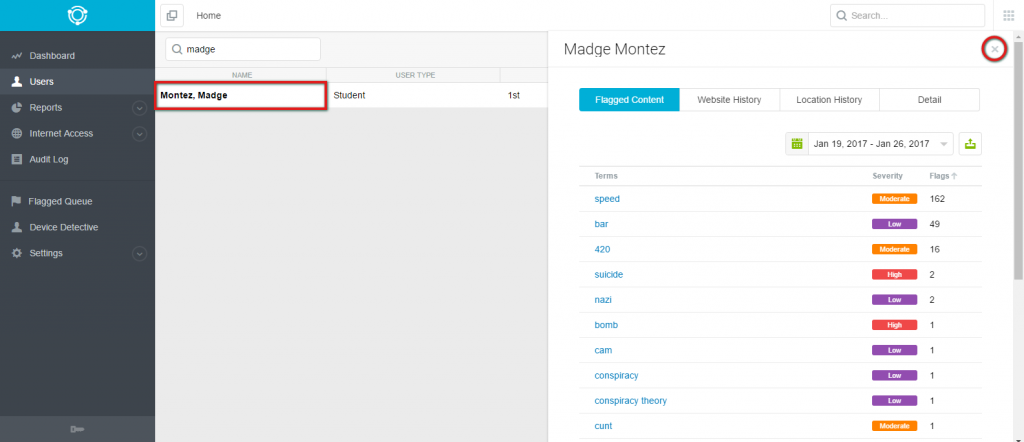Open the flagged term bomb

pyautogui.click(x=606, y=325)
